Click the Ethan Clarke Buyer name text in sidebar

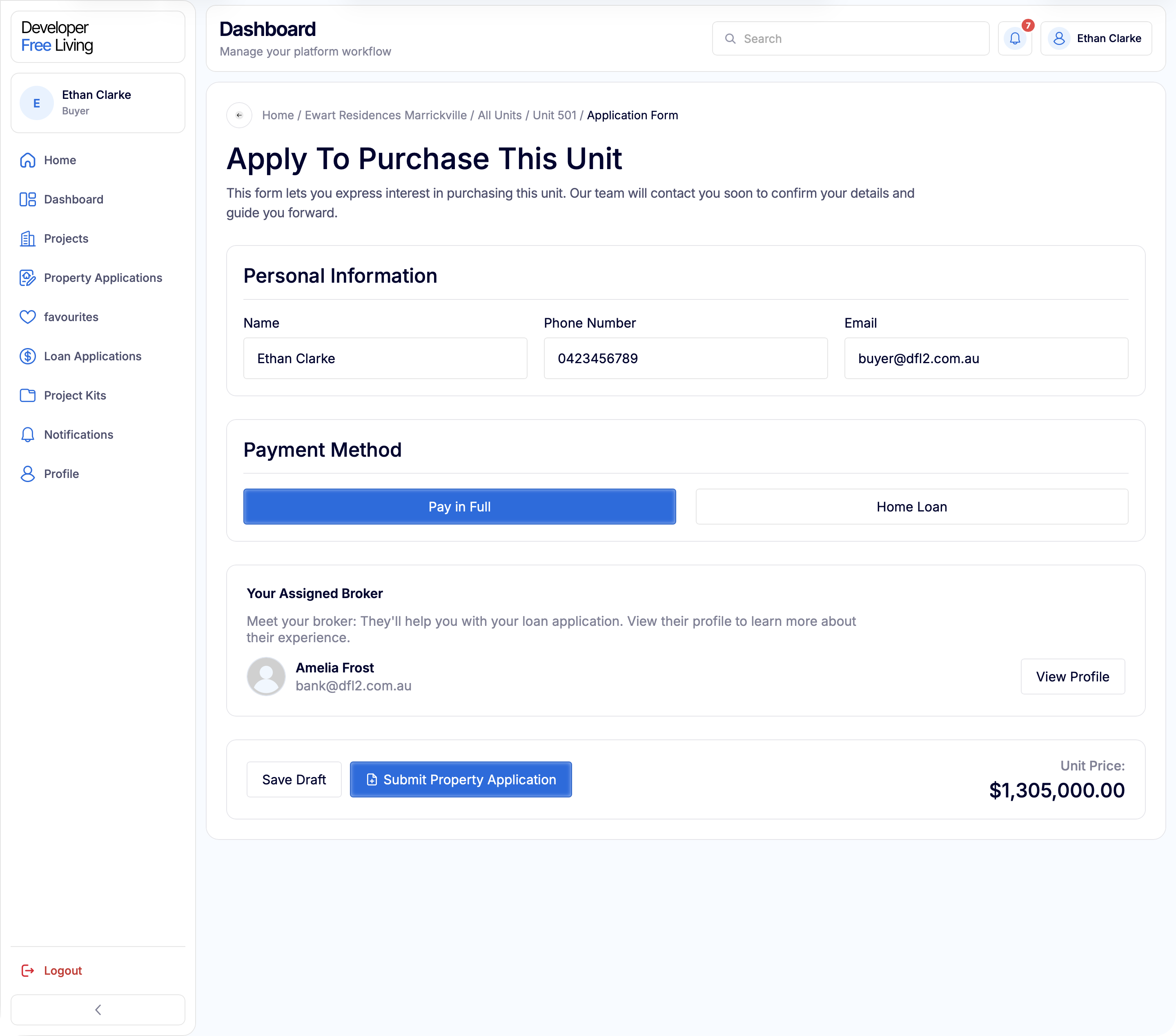pos(96,102)
